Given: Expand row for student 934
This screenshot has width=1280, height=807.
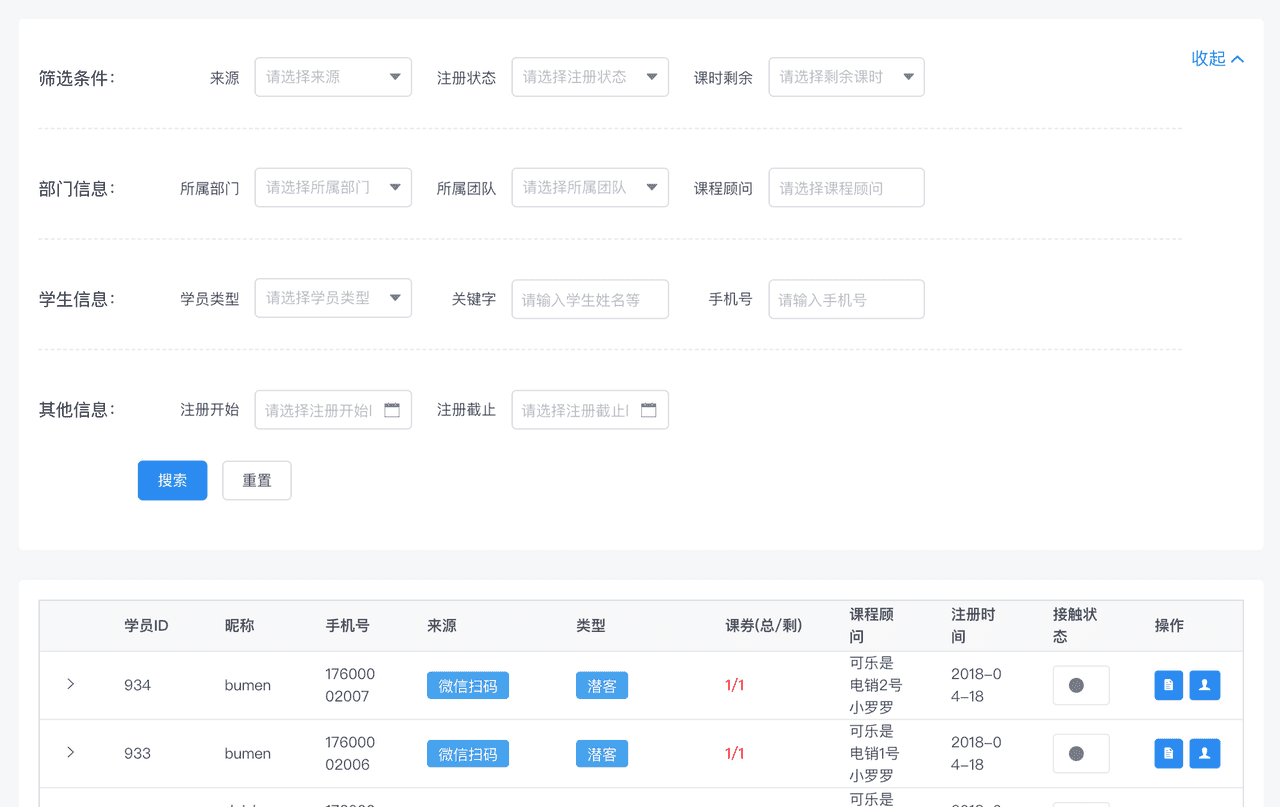Looking at the screenshot, I should click(x=71, y=684).
